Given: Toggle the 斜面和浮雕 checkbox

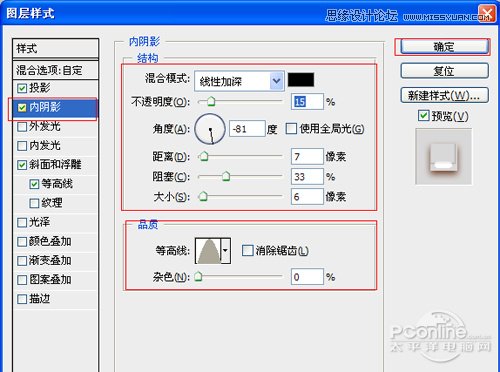Looking at the screenshot, I should [22, 165].
